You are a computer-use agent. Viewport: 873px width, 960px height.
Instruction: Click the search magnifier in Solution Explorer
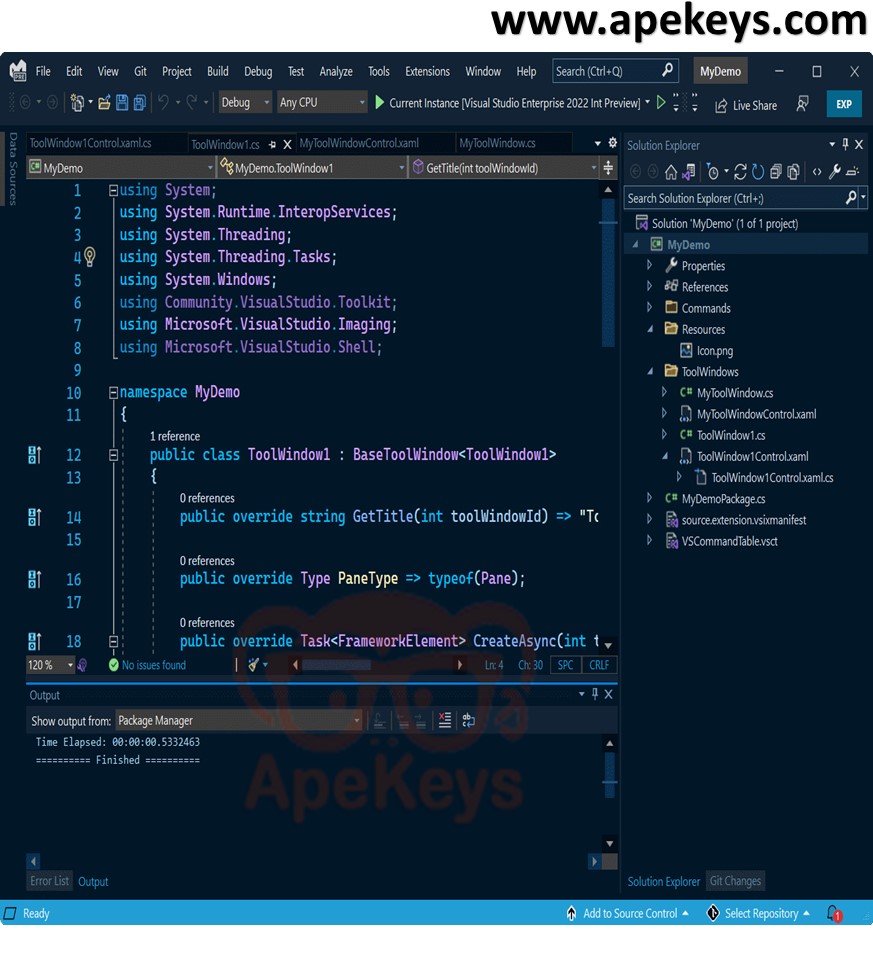coord(851,198)
